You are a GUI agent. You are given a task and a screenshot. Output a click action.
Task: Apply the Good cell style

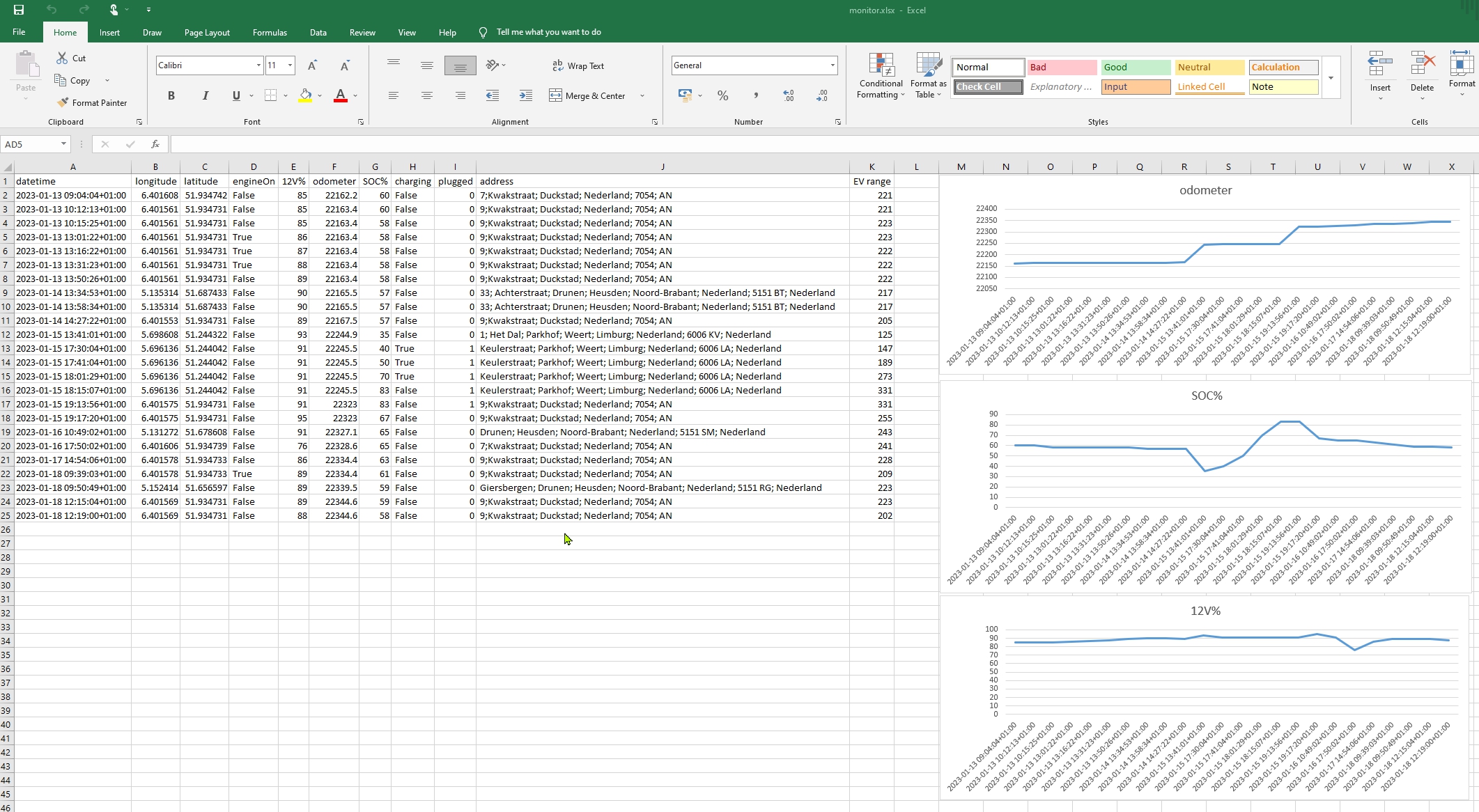pyautogui.click(x=1135, y=67)
